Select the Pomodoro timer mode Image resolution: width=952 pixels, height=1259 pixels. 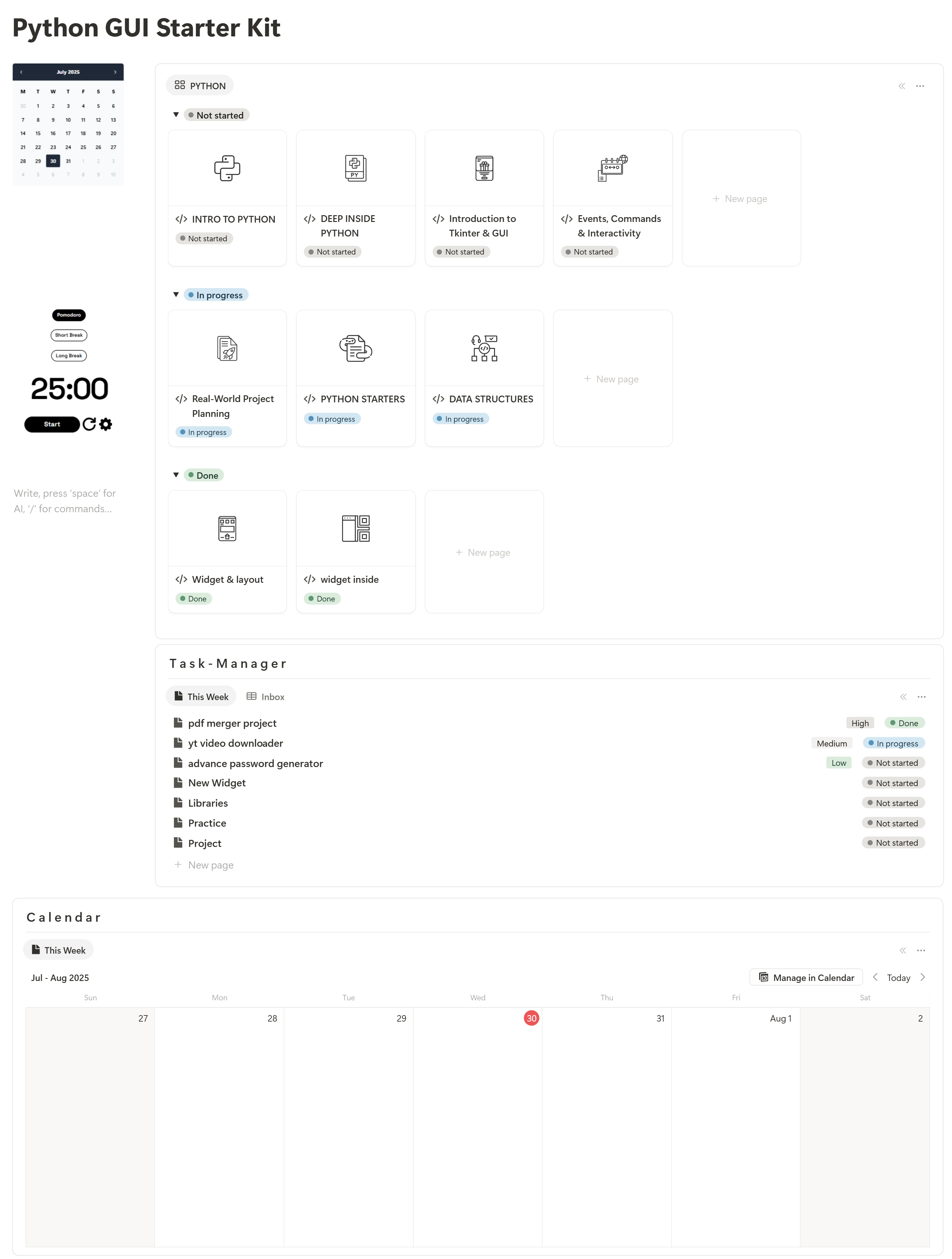69,315
